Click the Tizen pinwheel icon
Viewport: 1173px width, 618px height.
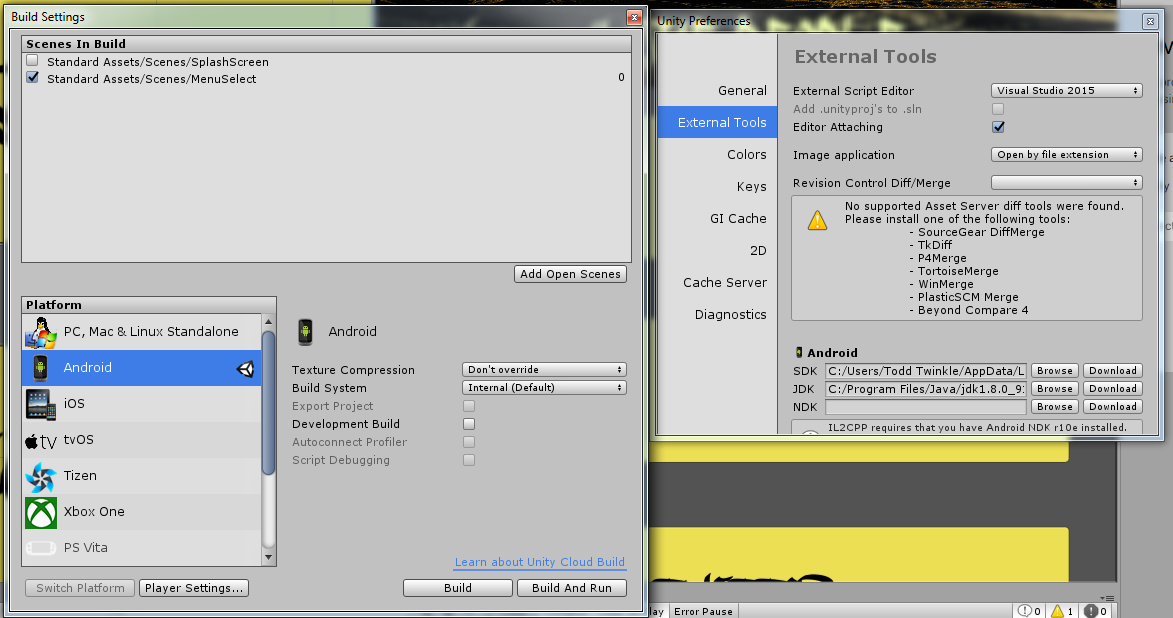pos(40,477)
